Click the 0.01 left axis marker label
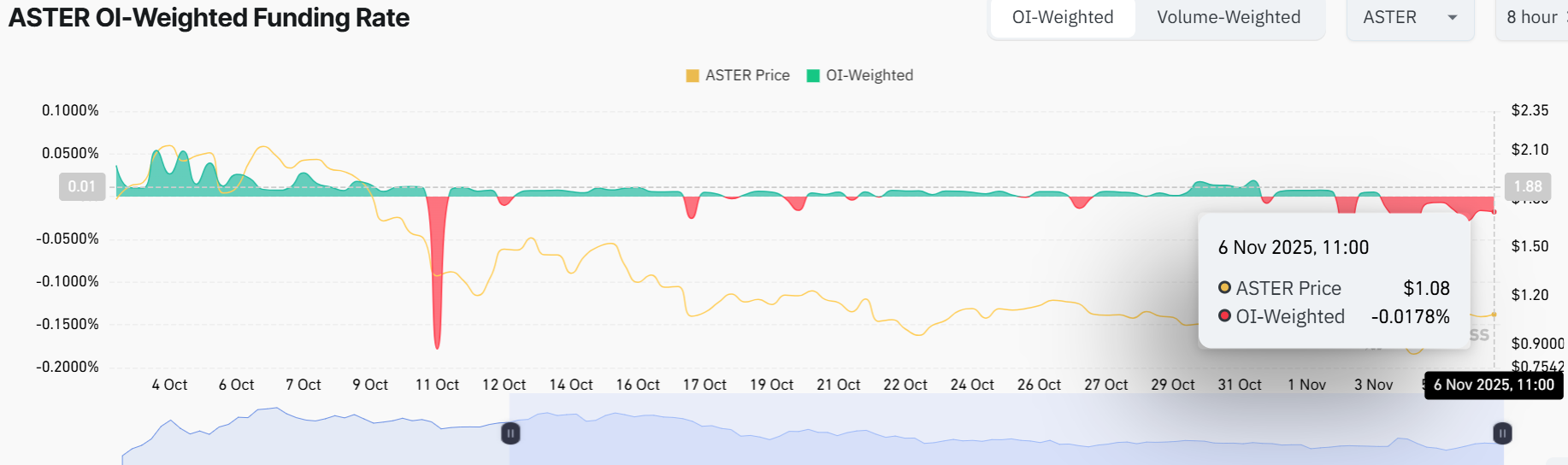Viewport: 1568px width, 465px height. [x=82, y=186]
